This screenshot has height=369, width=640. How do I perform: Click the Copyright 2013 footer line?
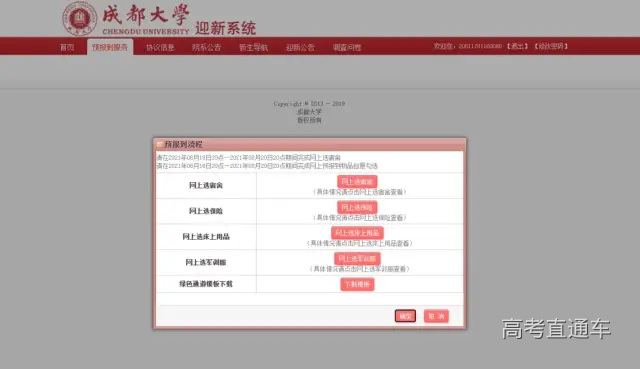tap(309, 104)
